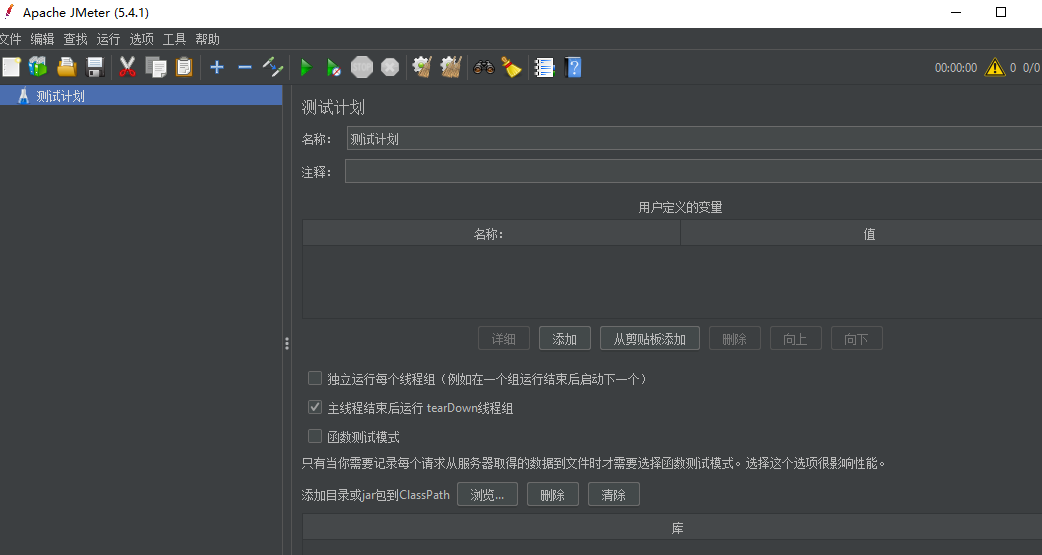Screen dimensions: 1042x555
Task: Toggle 主线程结束后运行 tearDown线程组 checkbox
Action: click(315, 407)
